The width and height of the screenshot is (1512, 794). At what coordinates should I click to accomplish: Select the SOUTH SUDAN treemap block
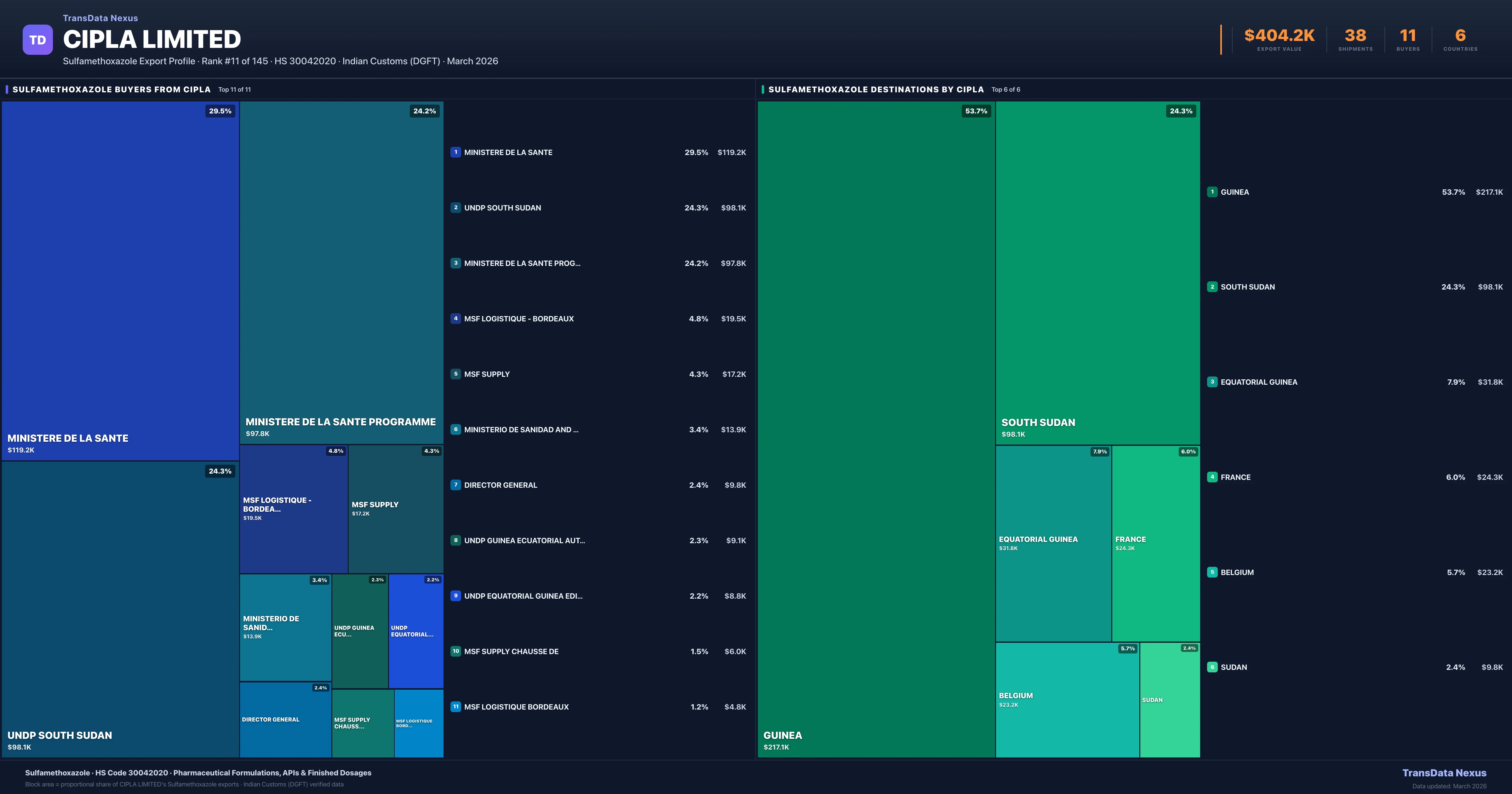[1097, 273]
